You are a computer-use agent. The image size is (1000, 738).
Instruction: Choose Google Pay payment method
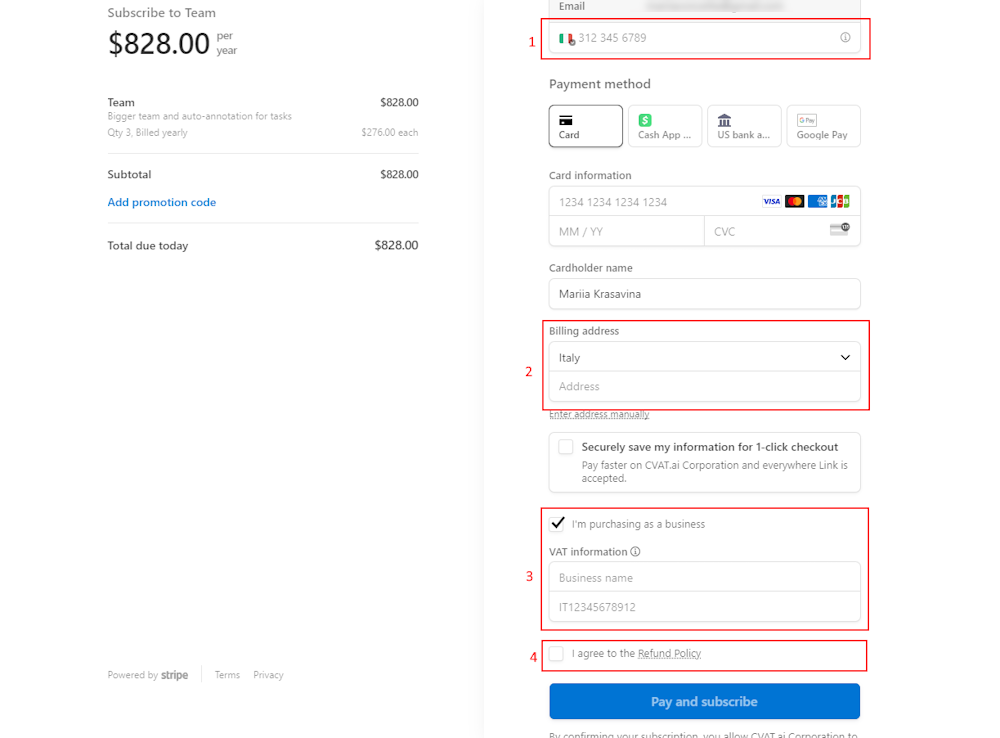822,126
